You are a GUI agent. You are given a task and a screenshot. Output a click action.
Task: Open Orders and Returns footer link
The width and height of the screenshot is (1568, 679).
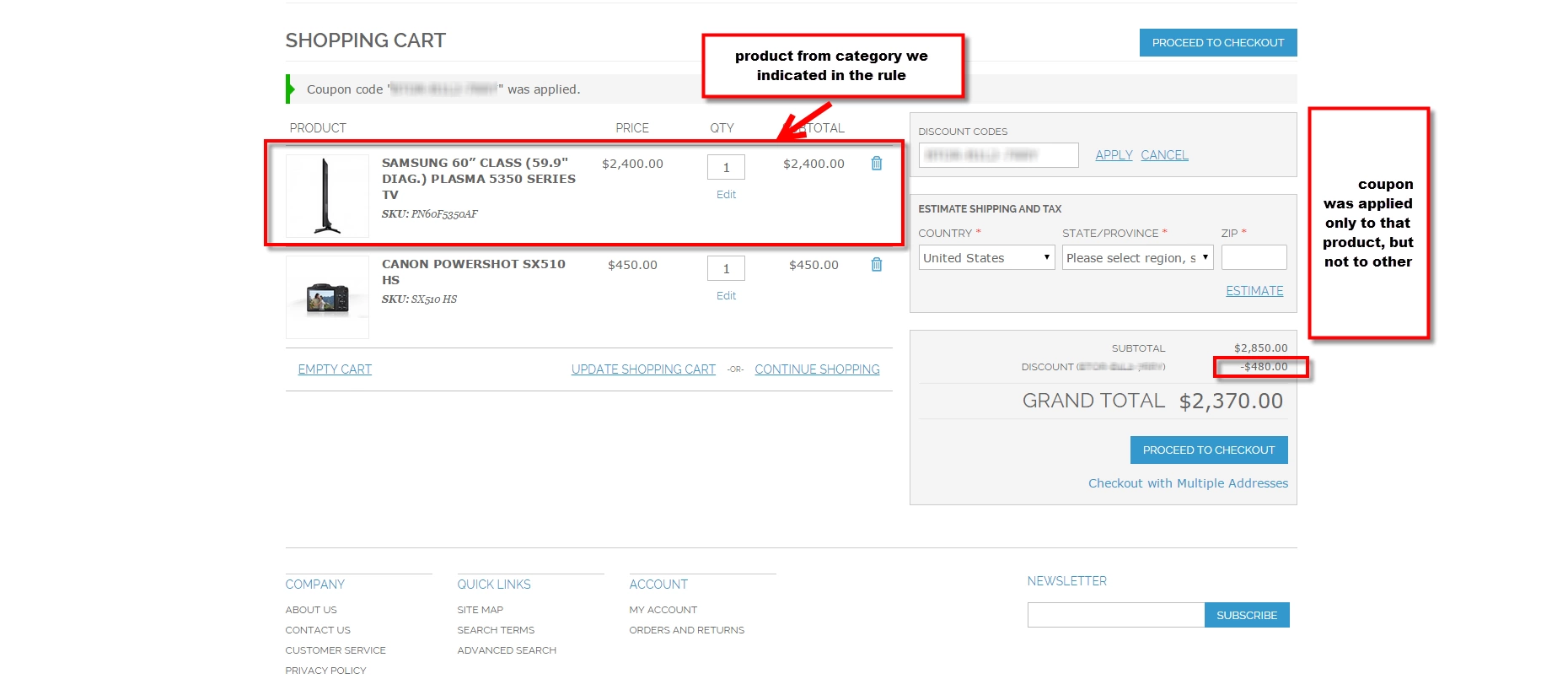686,630
